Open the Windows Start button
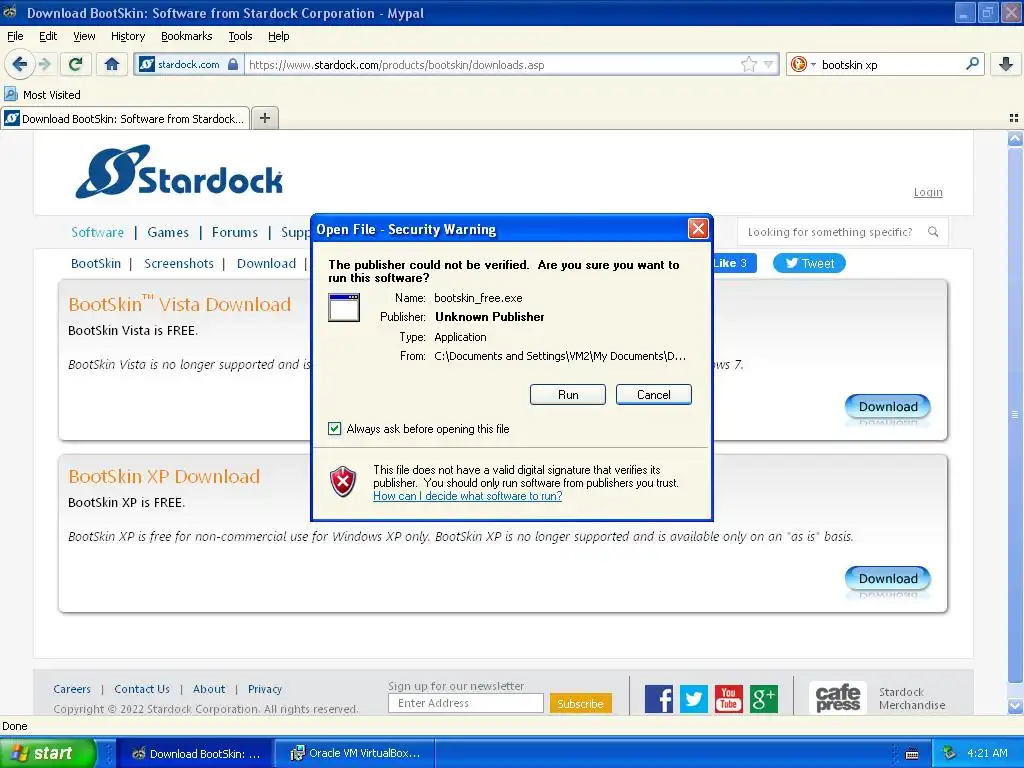 (x=47, y=753)
